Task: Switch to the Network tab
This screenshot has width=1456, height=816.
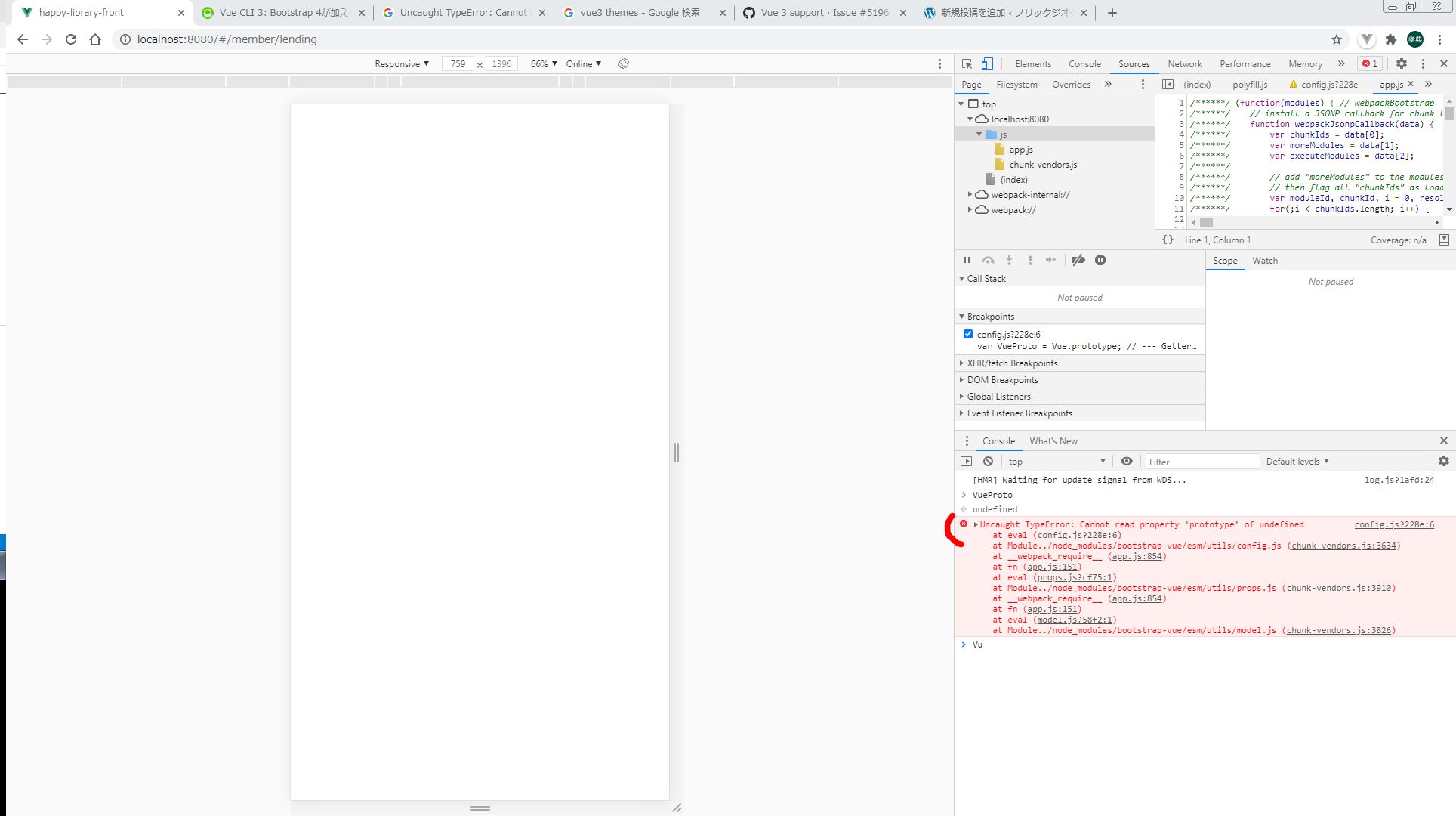Action: pyautogui.click(x=1184, y=64)
